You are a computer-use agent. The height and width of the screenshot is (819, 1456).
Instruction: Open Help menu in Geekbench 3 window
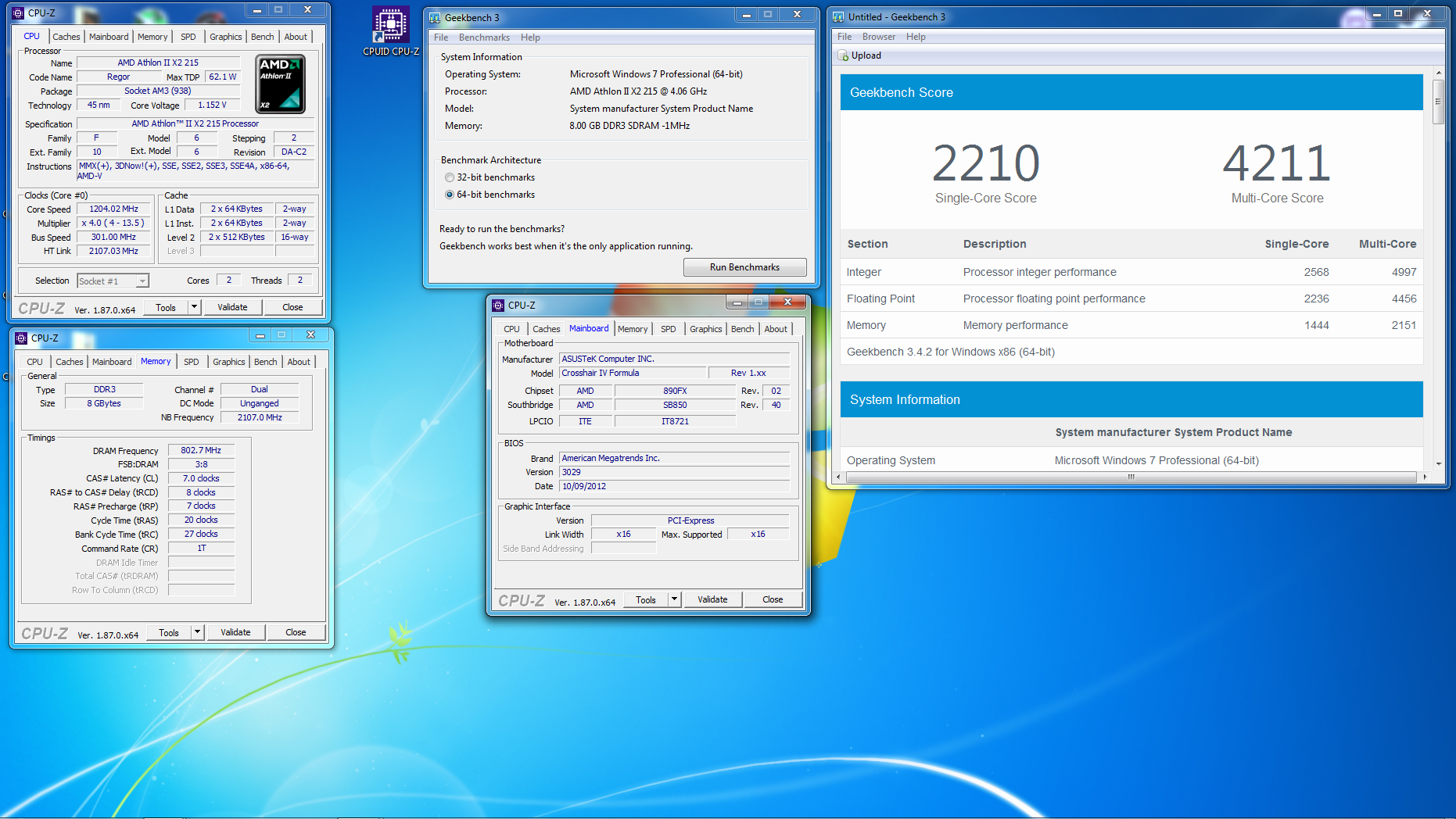(530, 38)
